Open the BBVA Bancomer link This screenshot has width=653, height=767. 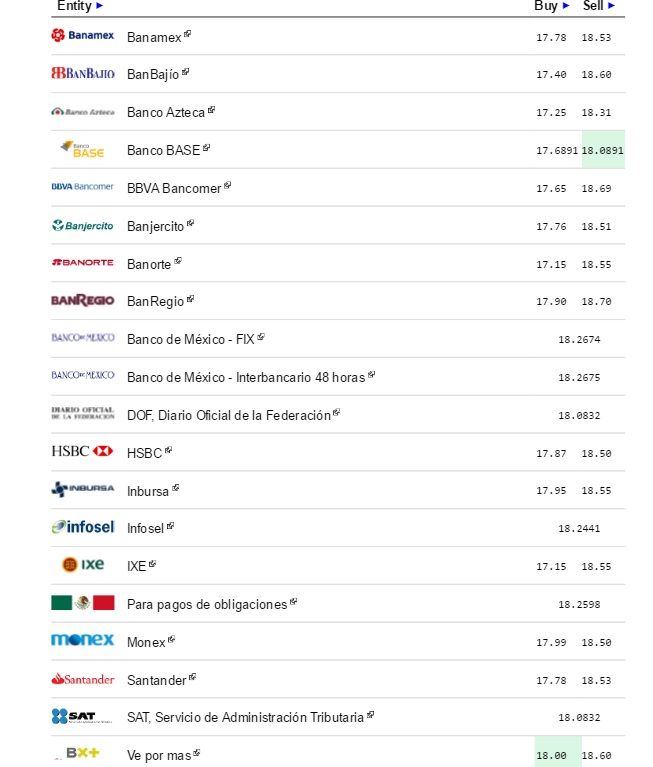(174, 188)
